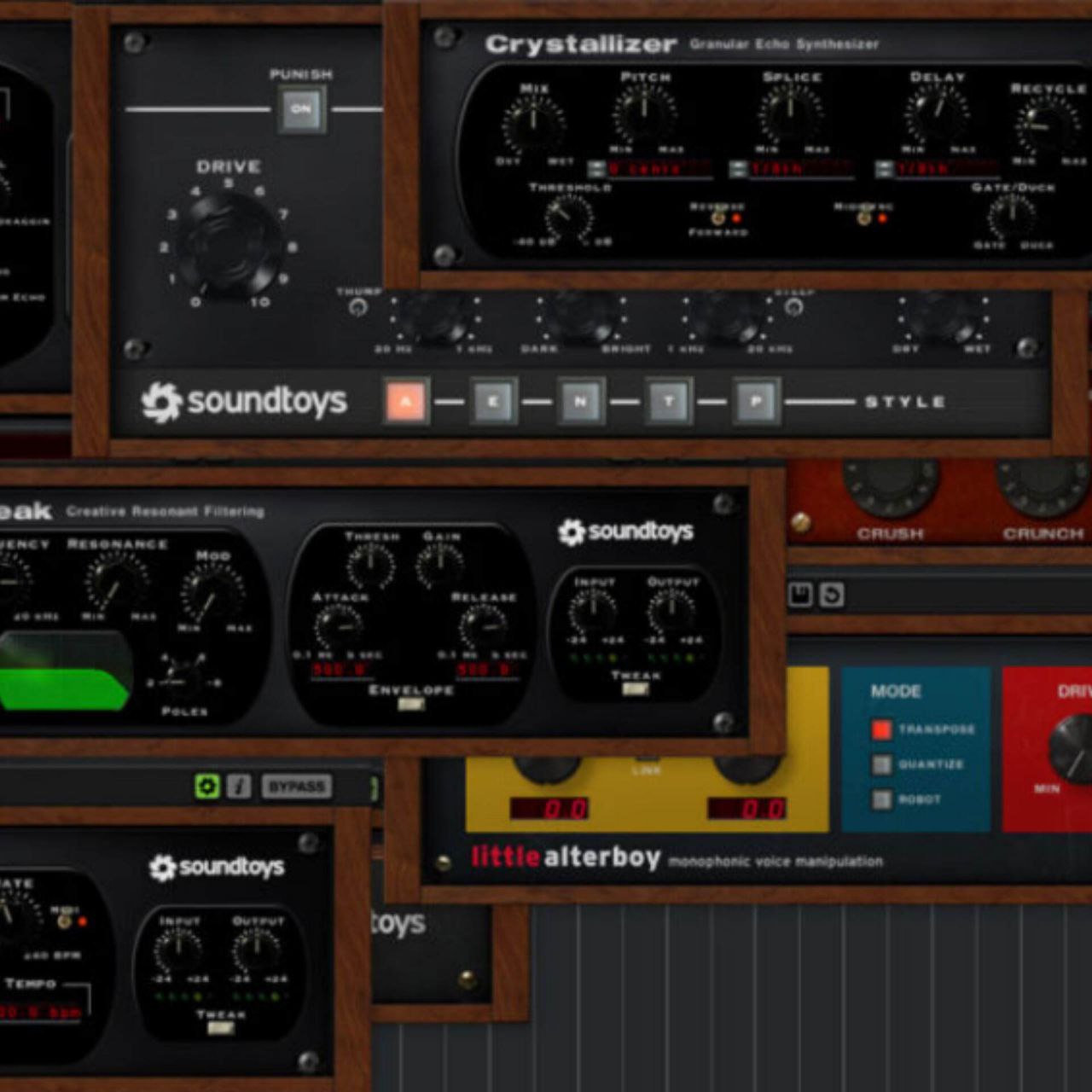Select style N on Decapitator
The height and width of the screenshot is (1092, 1092).
point(581,401)
